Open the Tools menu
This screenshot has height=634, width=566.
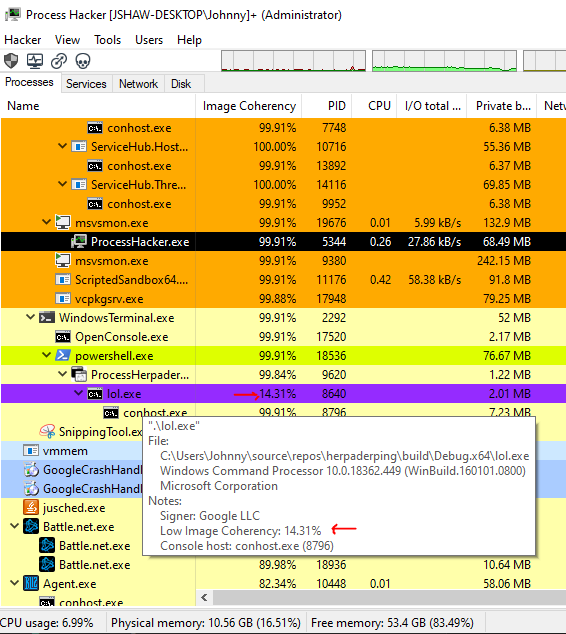(x=108, y=40)
